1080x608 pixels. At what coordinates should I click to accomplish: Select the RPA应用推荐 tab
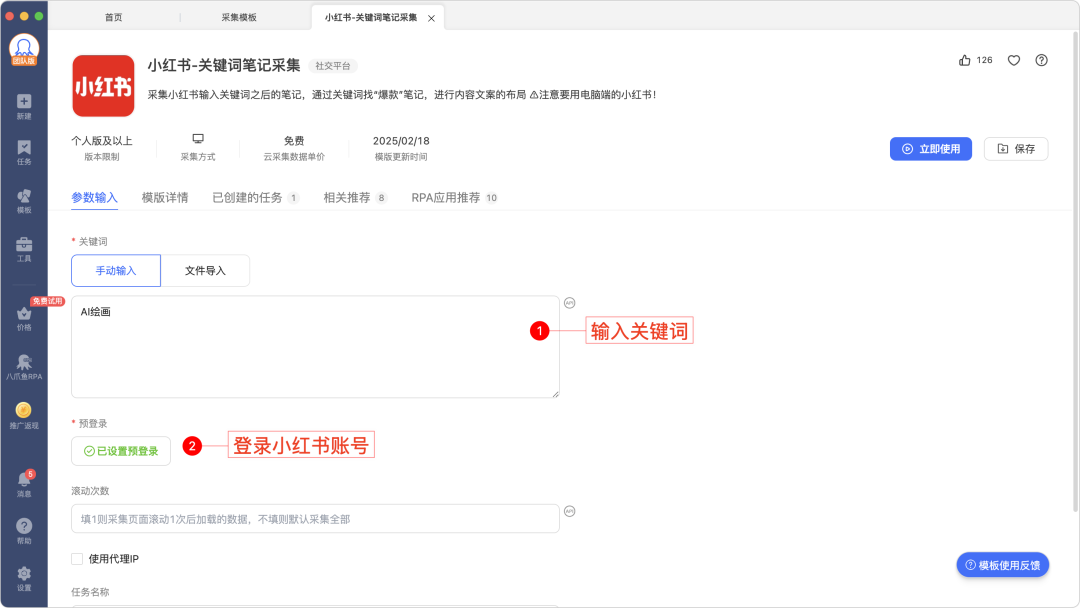point(455,198)
